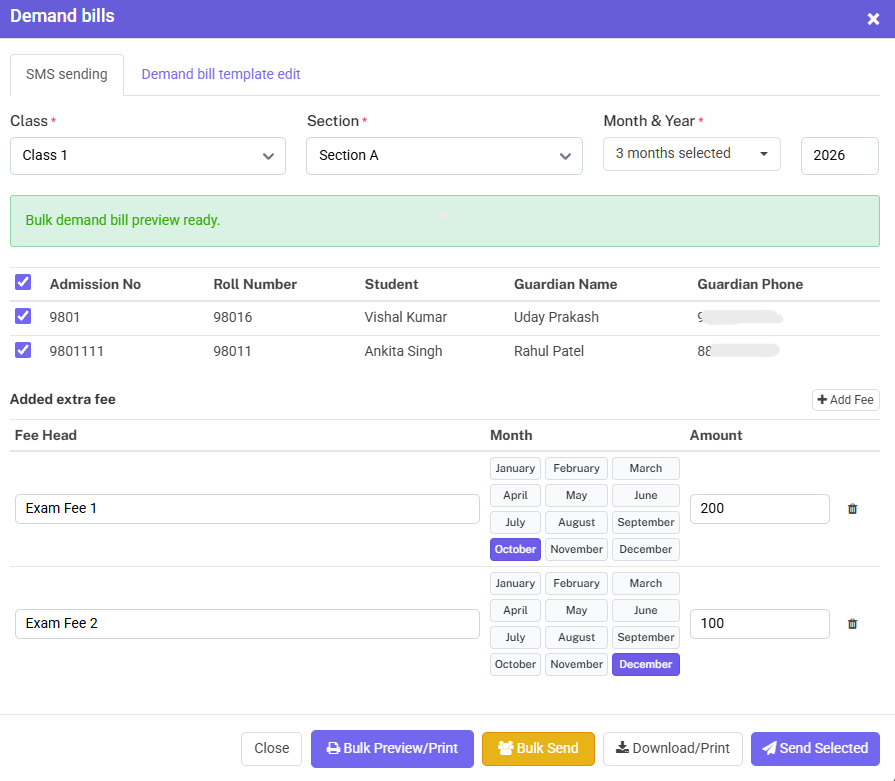The image size is (895, 781).
Task: Select March for Exam Fee 2
Action: (646, 583)
